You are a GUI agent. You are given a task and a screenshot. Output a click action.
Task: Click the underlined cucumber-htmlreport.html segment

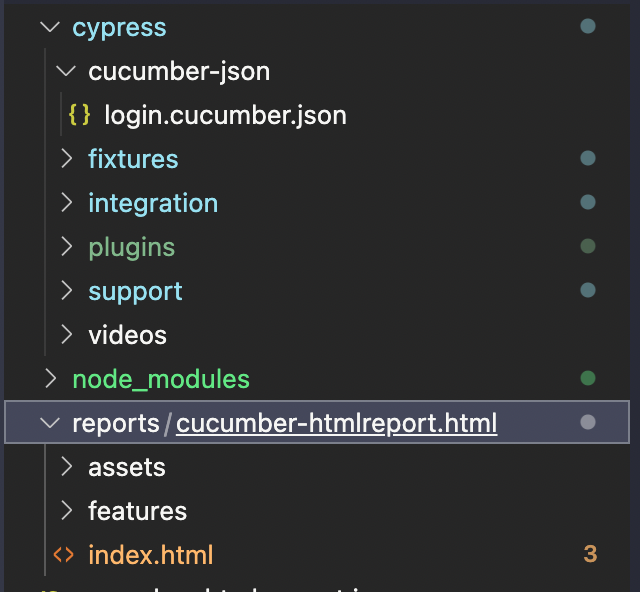tap(336, 424)
